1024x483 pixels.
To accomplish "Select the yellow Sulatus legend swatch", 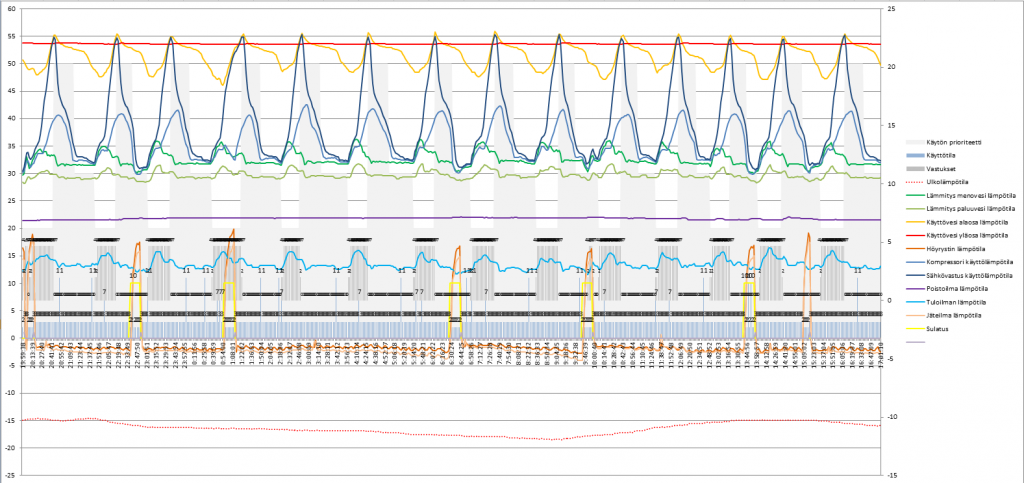I will click(x=914, y=327).
